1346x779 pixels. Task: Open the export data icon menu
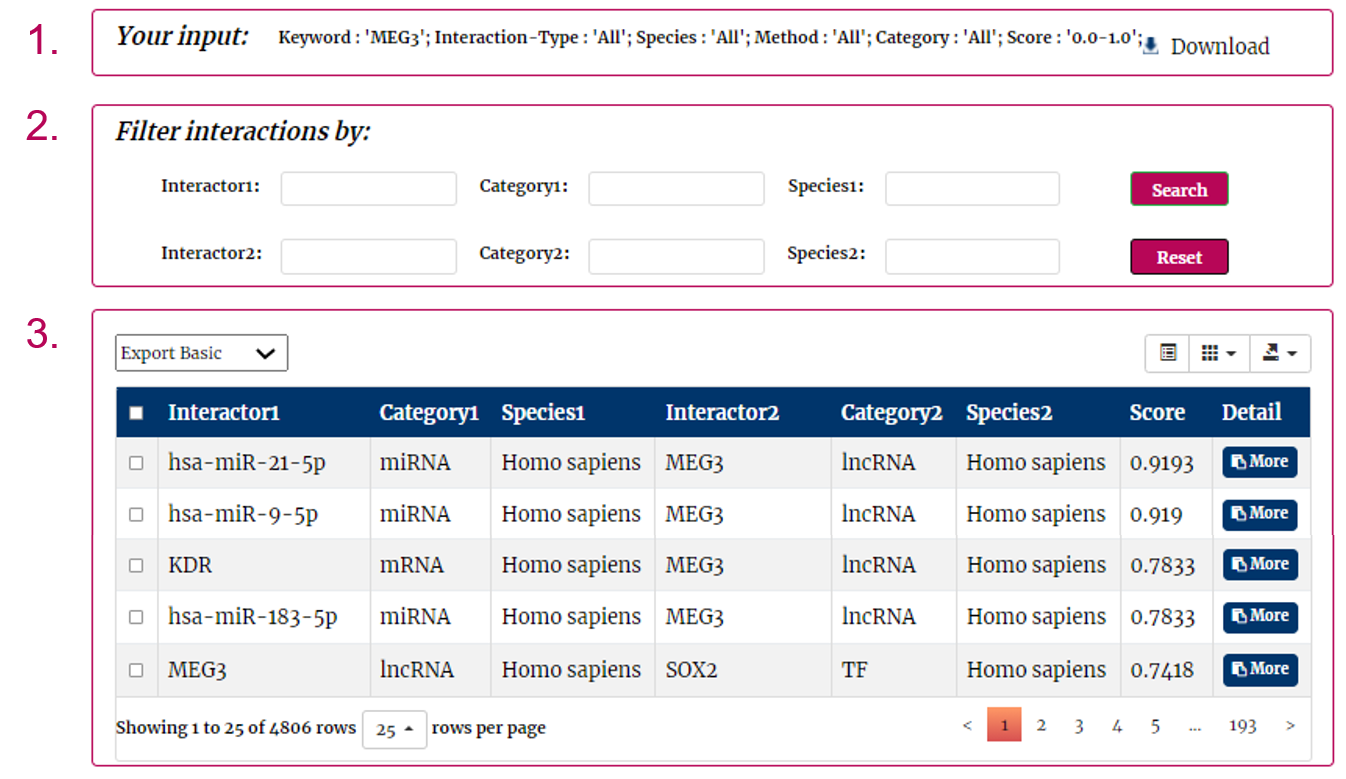(x=1279, y=353)
